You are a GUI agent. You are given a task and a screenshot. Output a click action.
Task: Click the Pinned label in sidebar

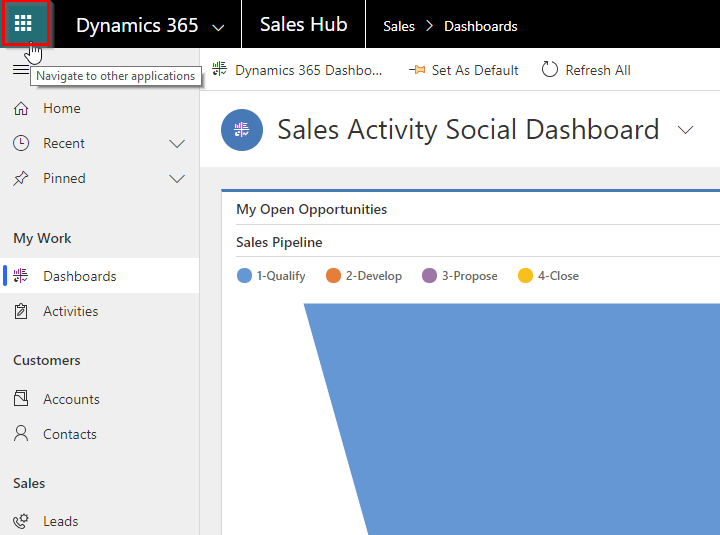[64, 178]
